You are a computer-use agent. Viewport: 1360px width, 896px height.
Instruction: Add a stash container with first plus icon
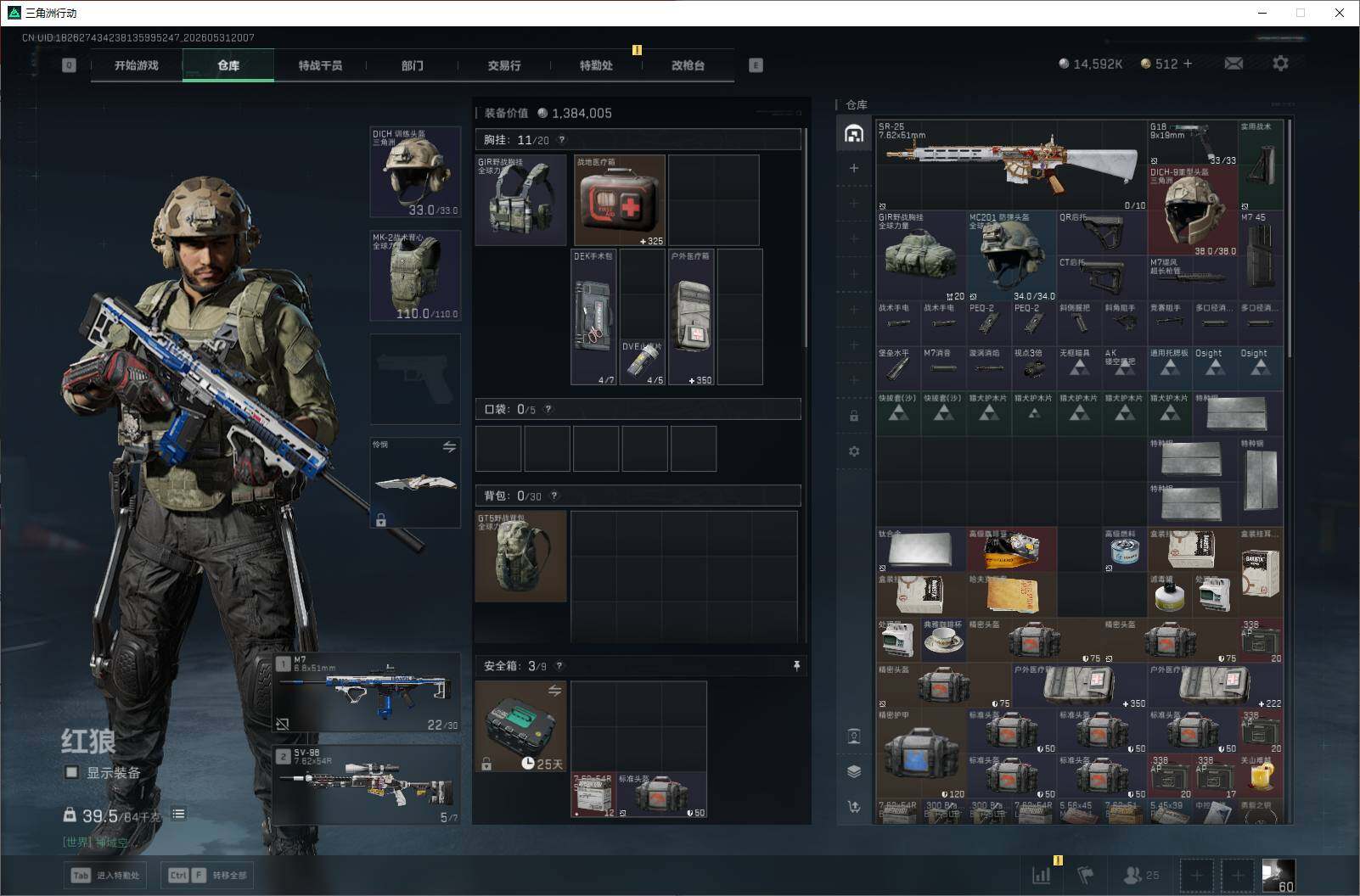tap(854, 168)
